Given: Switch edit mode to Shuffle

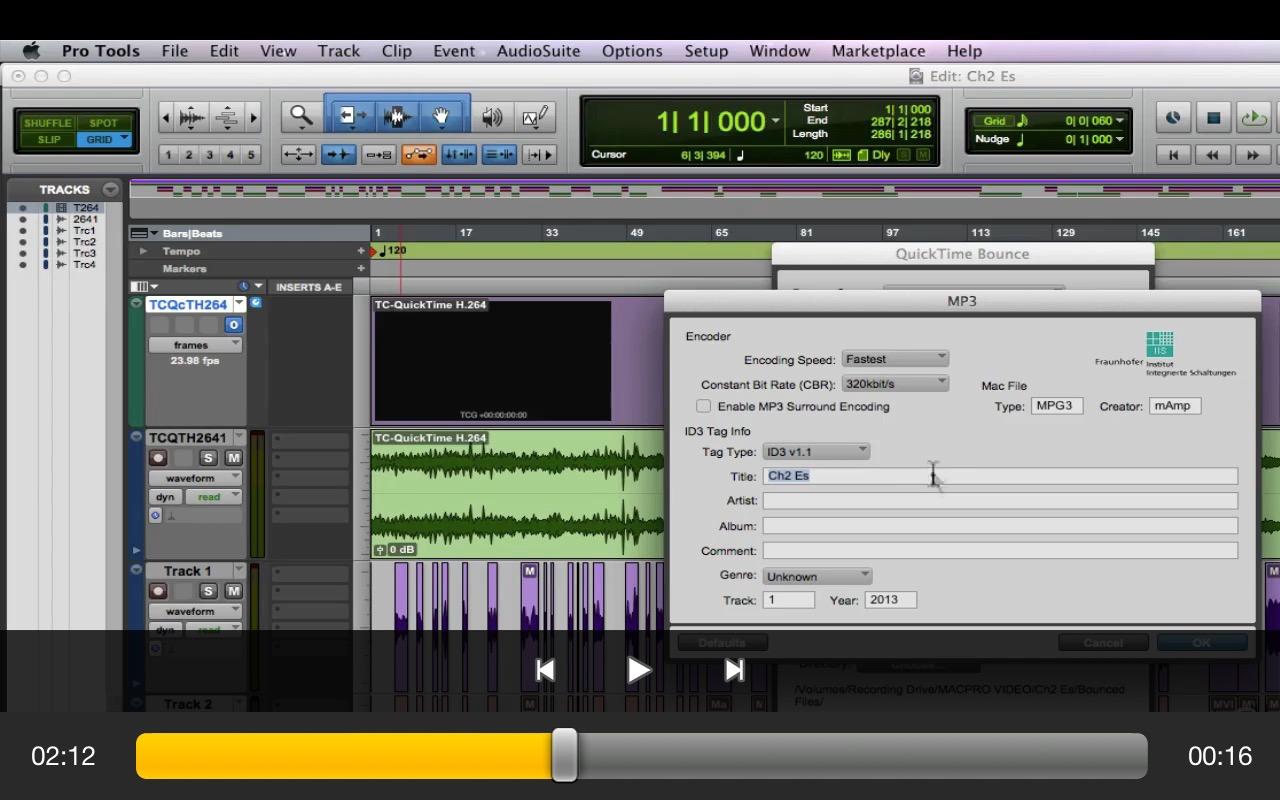Looking at the screenshot, I should click(48, 123).
